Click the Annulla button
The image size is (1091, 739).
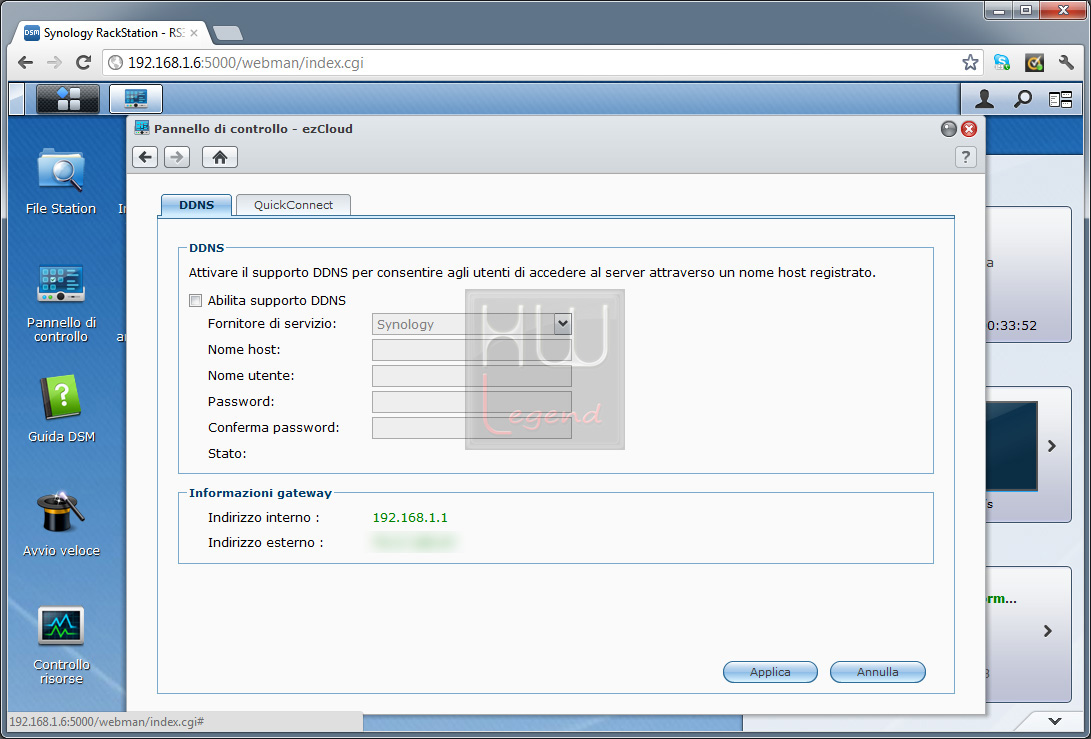tap(877, 672)
